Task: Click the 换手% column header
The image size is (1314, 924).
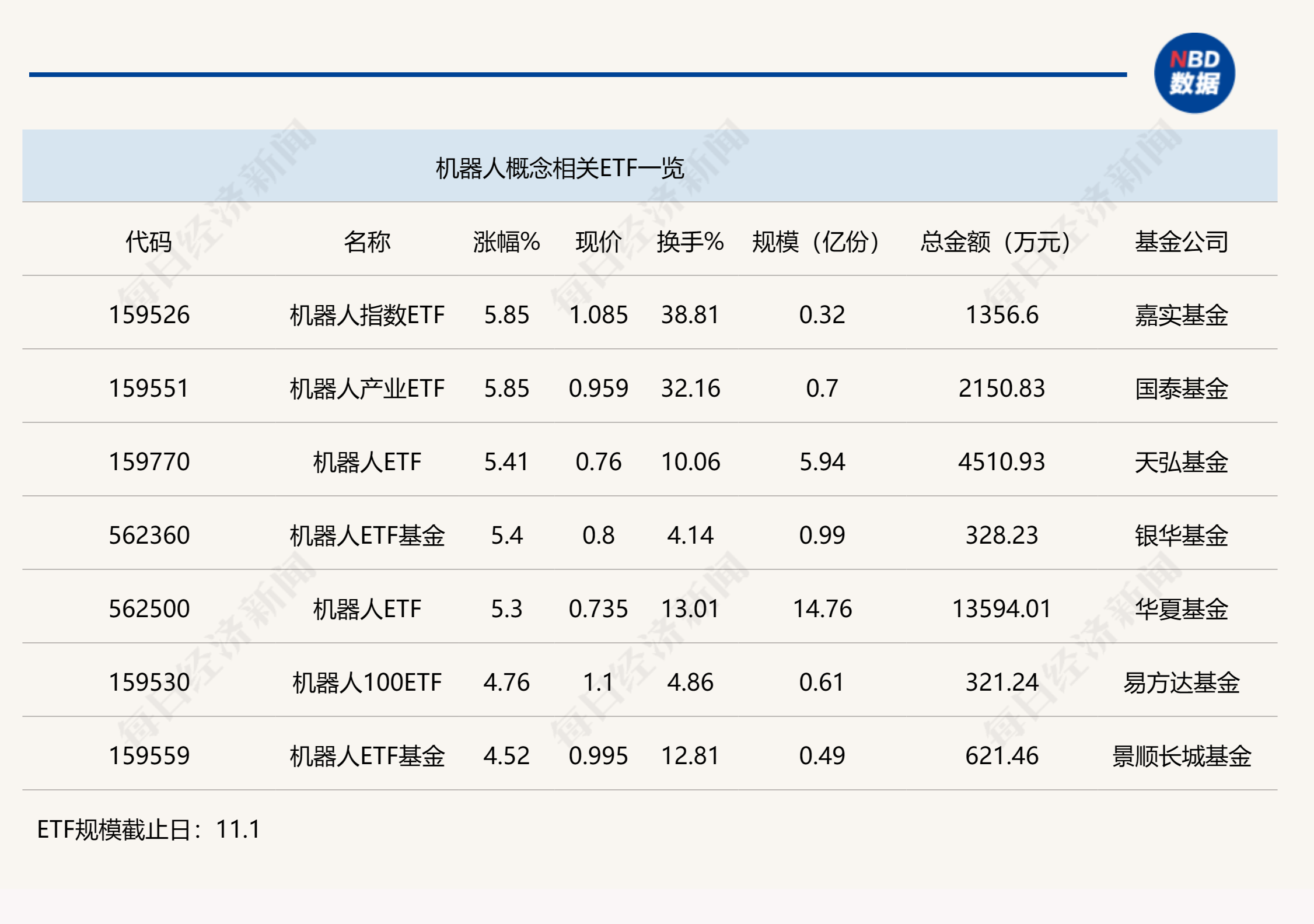Action: click(x=690, y=242)
